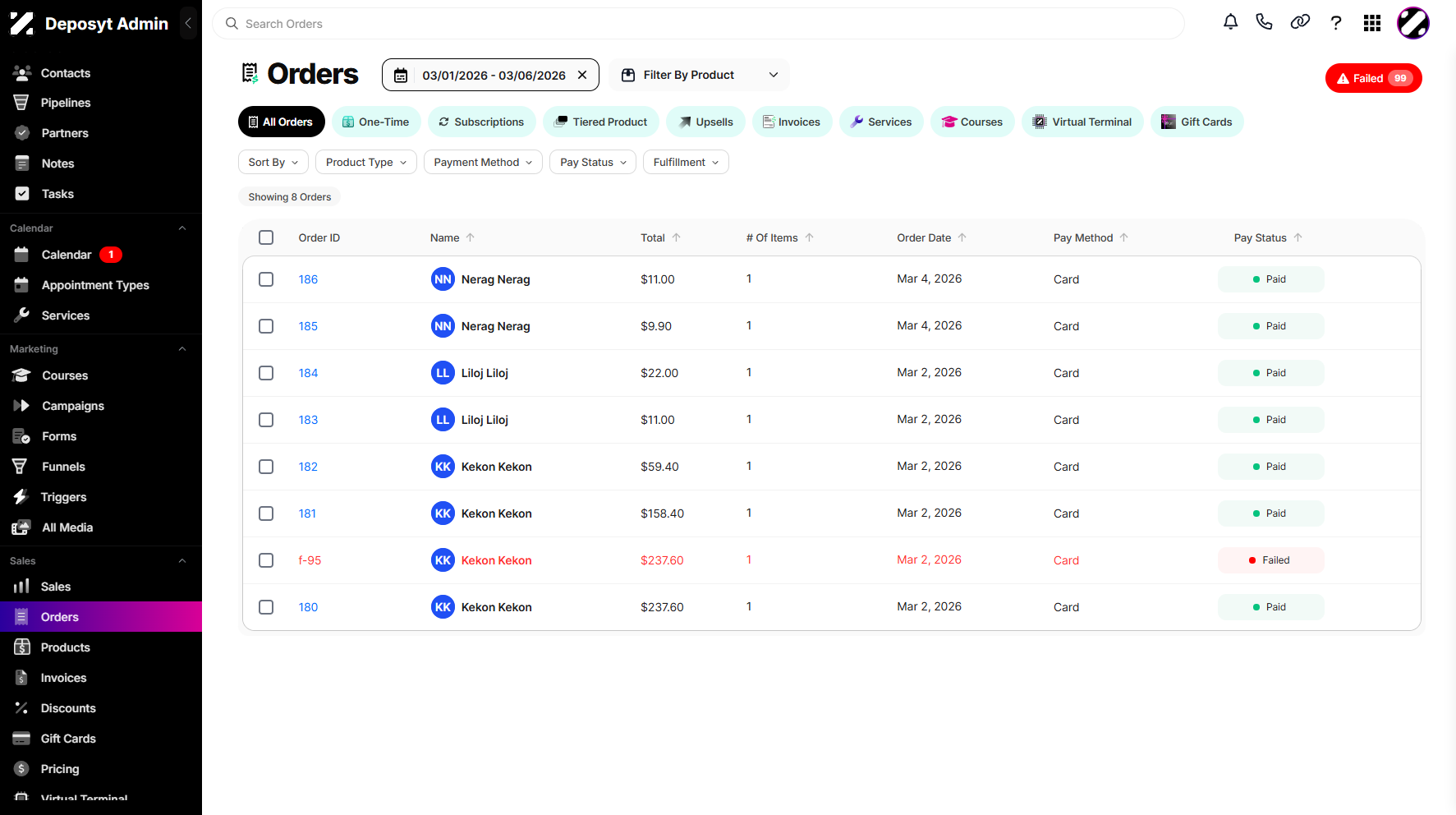Open order 181 link
Image resolution: width=1456 pixels, height=815 pixels.
(x=307, y=513)
